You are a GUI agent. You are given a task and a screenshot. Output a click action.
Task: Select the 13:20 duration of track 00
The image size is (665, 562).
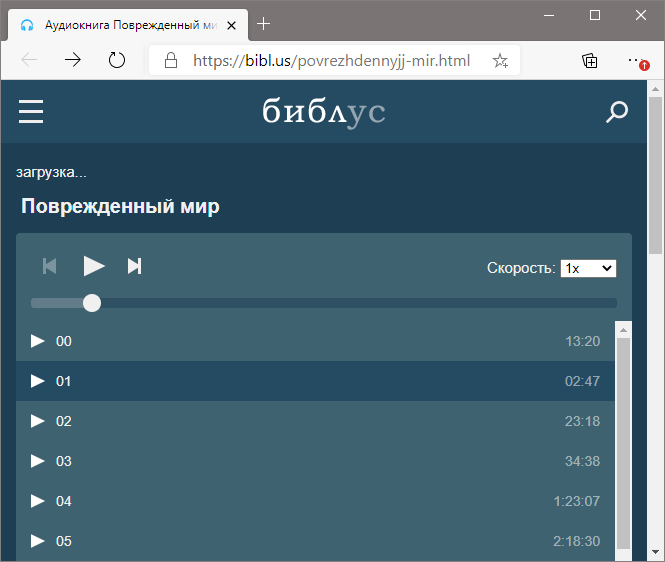tap(582, 341)
